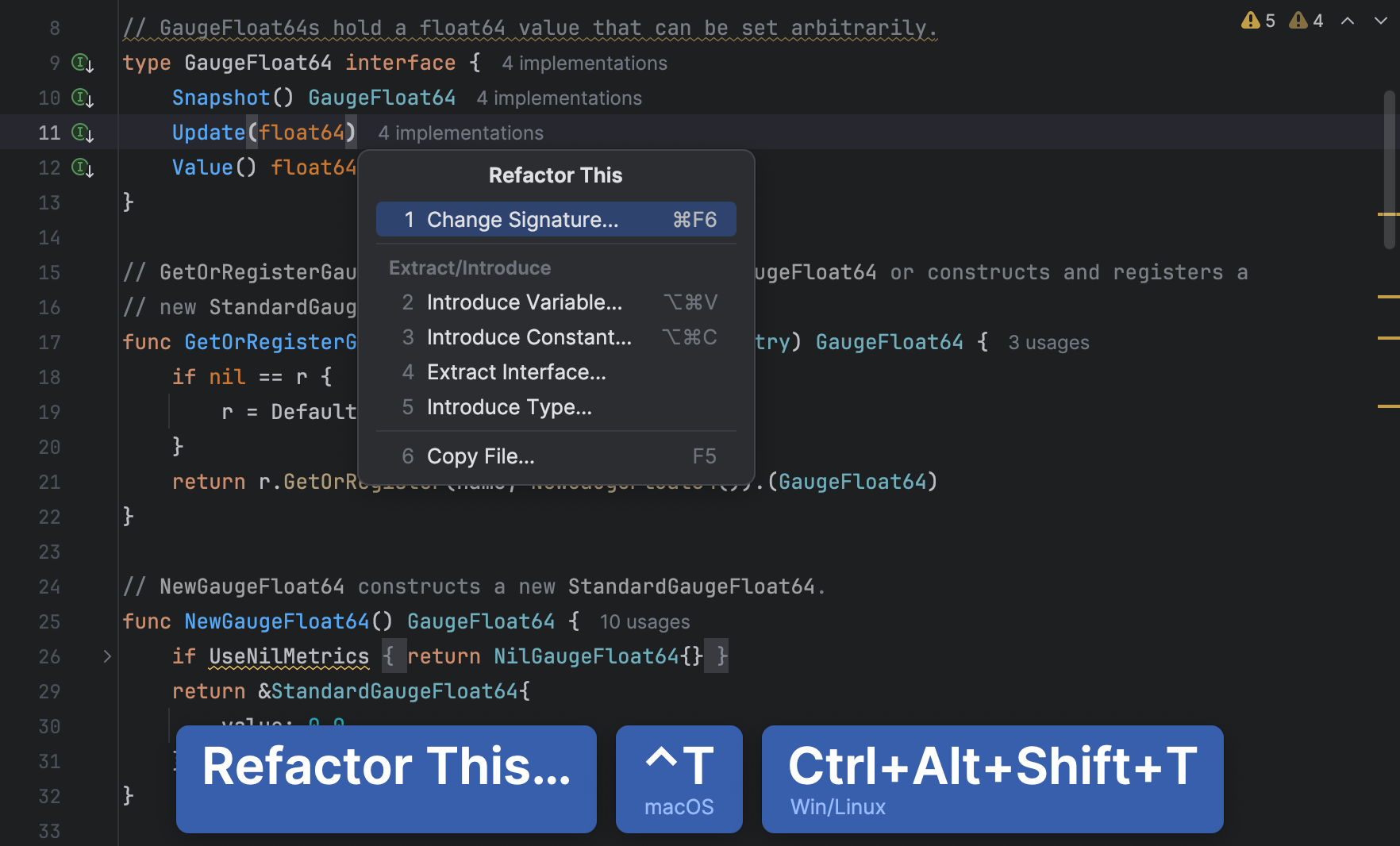The image size is (1400, 846).
Task: Click the yellow warning count indicator
Action: point(1258,21)
